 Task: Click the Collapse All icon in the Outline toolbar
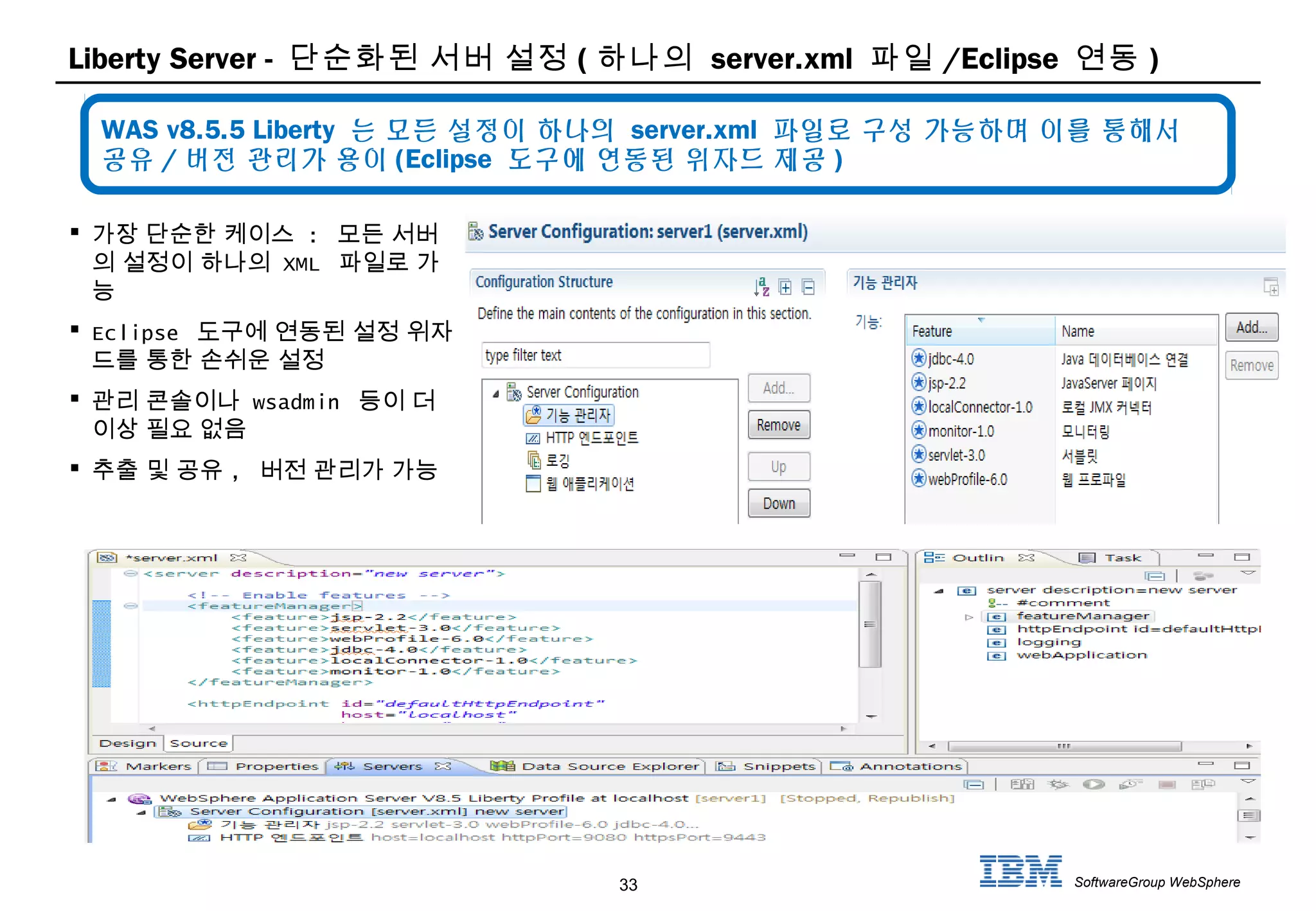click(x=1154, y=576)
